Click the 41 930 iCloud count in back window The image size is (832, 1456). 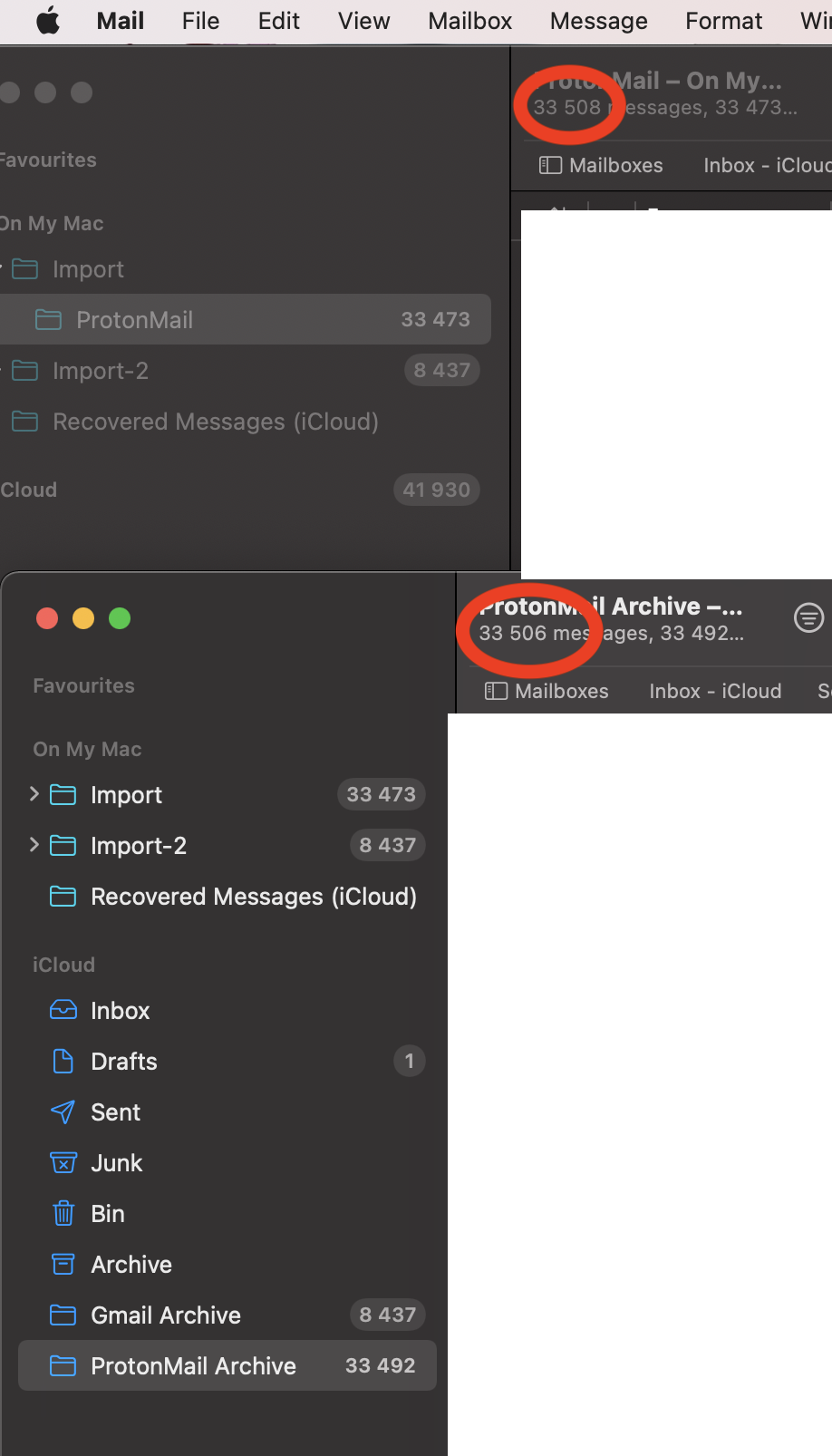(x=436, y=490)
